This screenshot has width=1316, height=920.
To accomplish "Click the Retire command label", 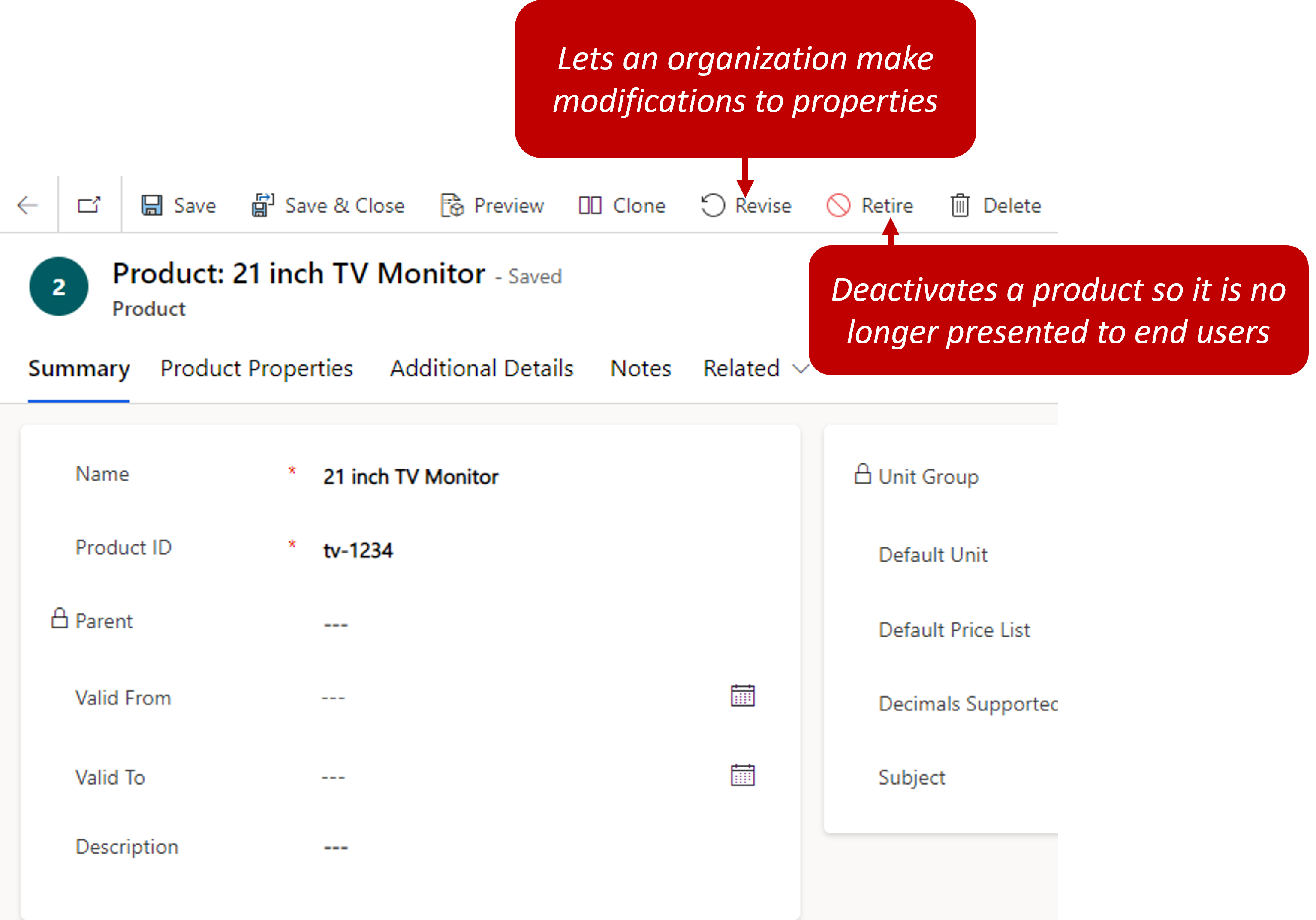I will click(887, 206).
